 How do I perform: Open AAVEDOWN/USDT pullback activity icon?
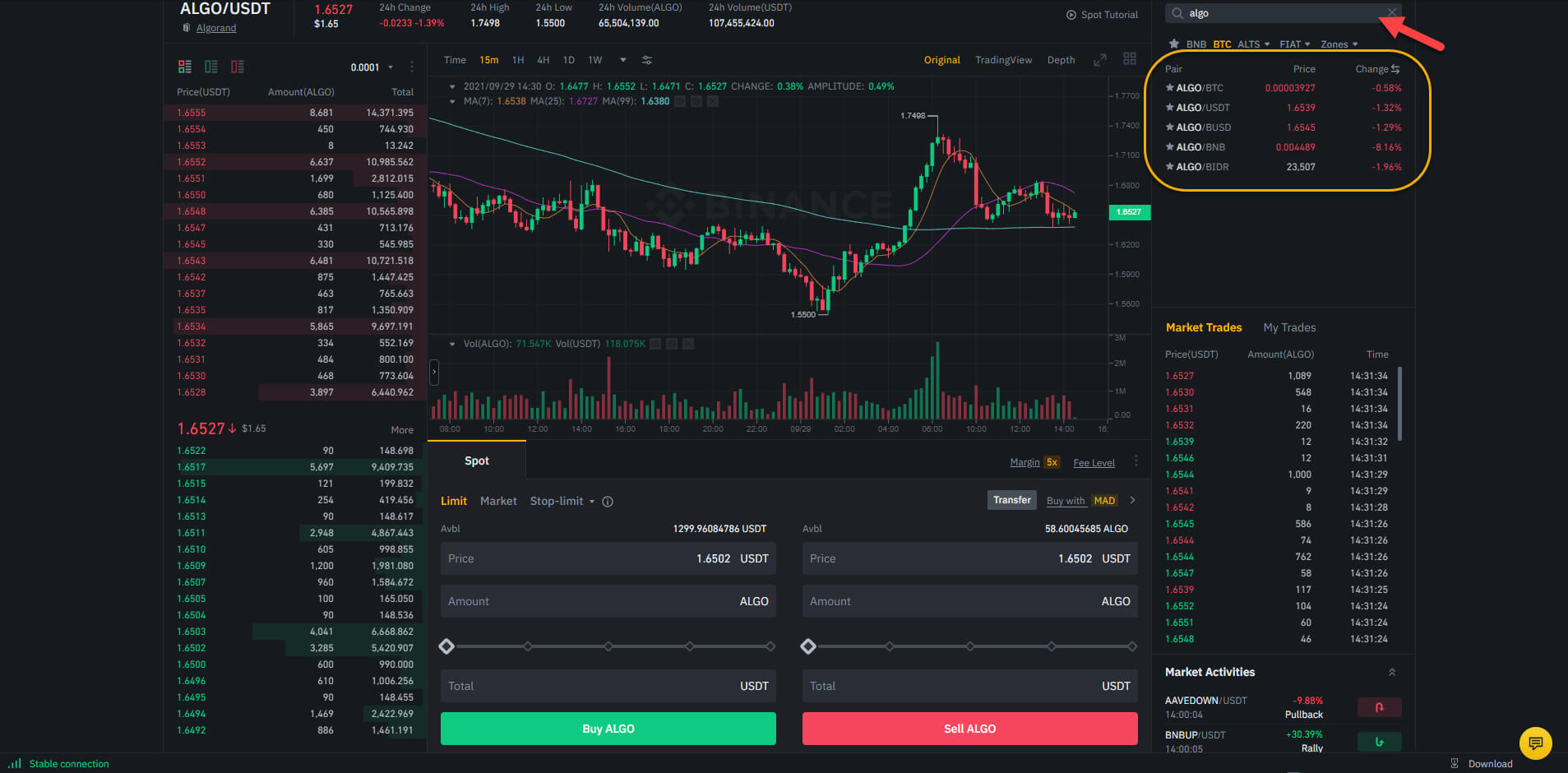point(1379,707)
